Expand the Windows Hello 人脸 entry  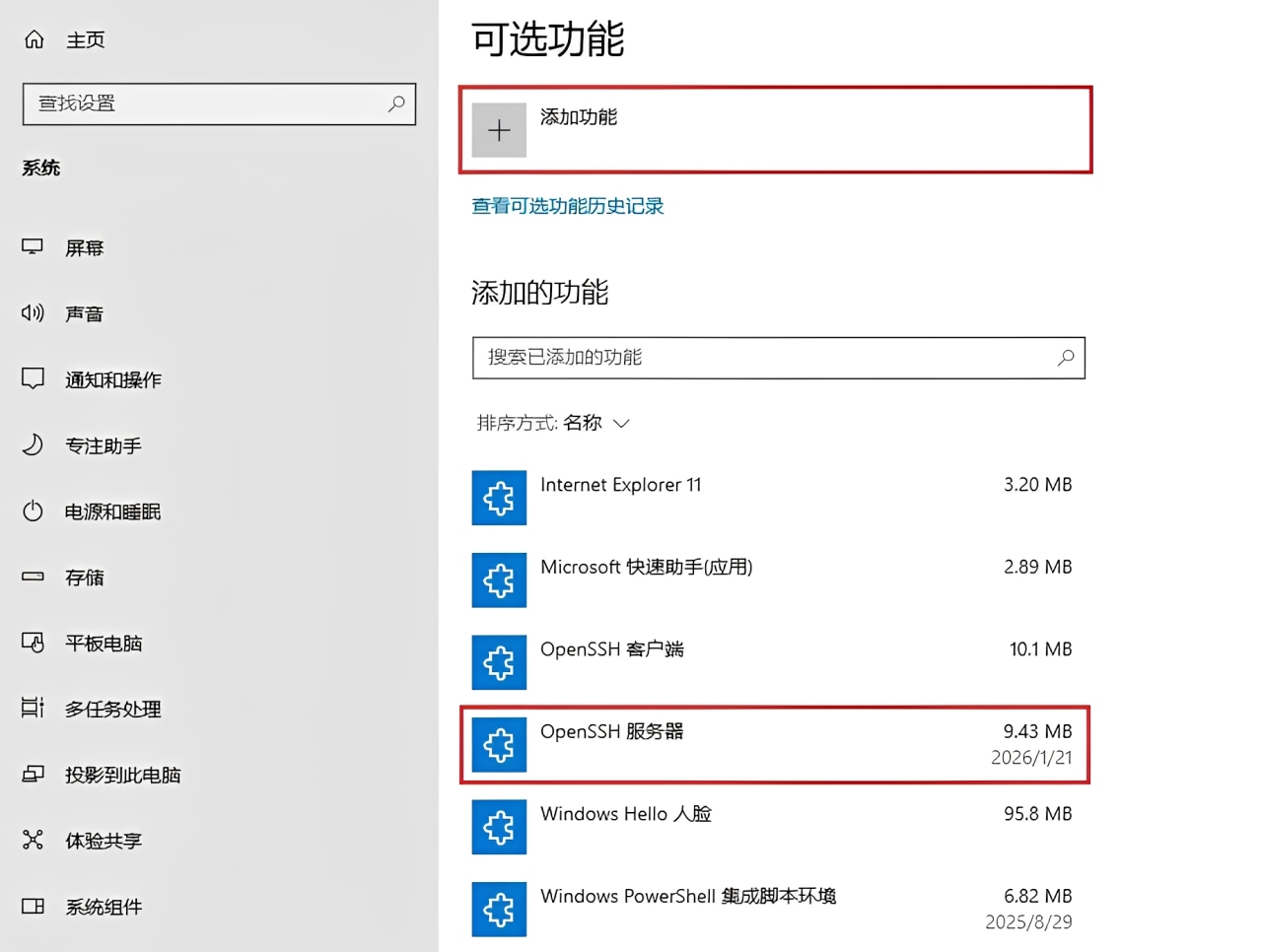(775, 827)
